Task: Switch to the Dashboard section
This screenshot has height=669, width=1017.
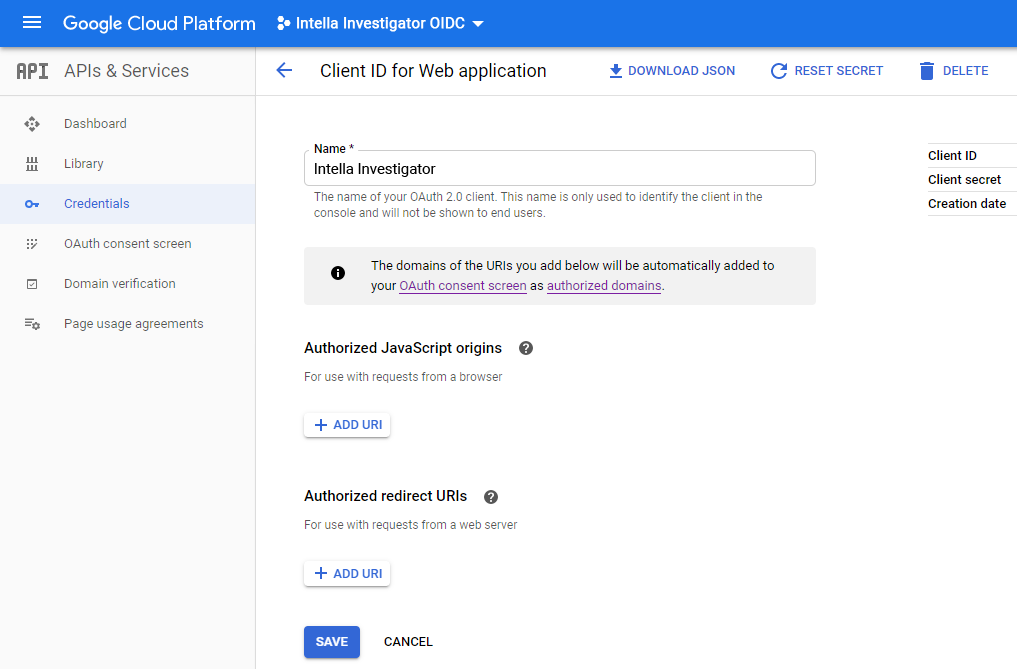Action: tap(96, 122)
